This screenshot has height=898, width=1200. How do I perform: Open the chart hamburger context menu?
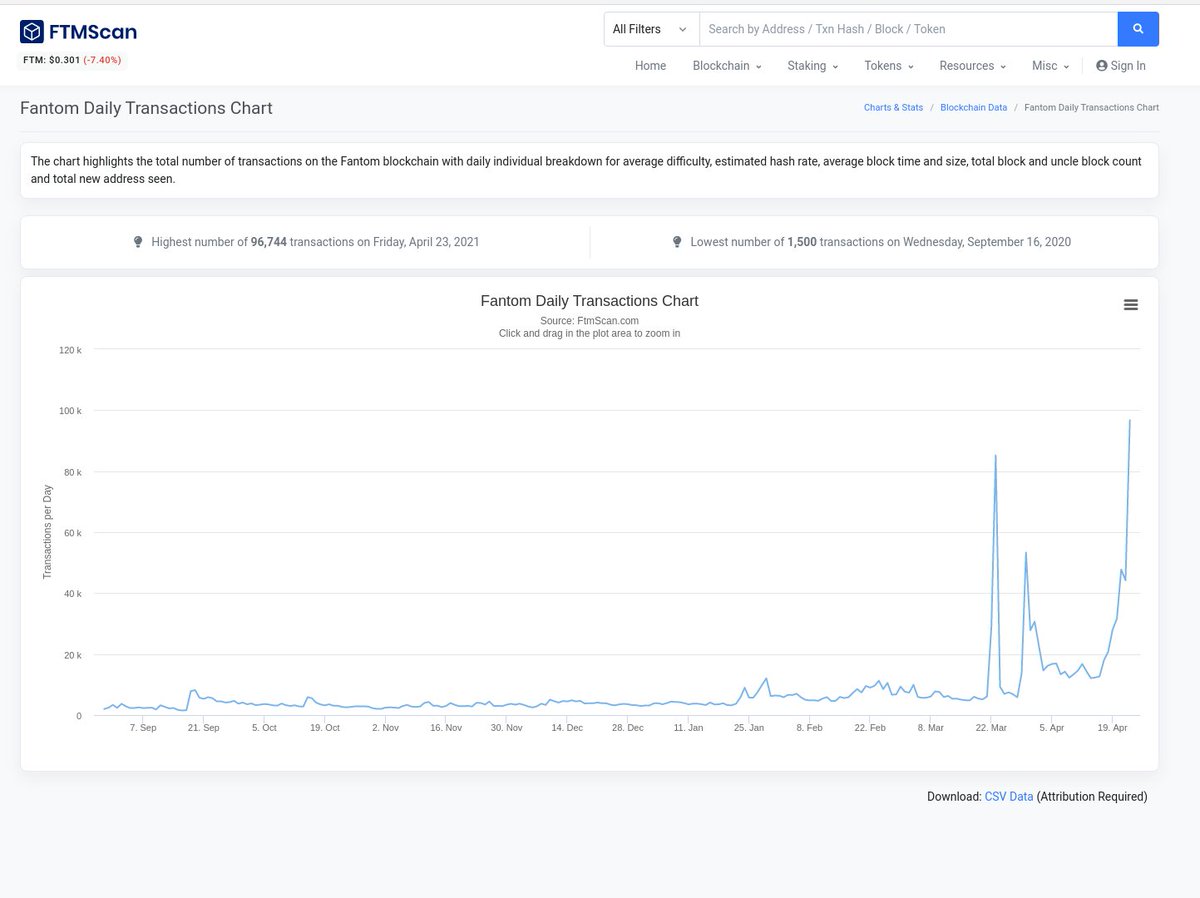[x=1131, y=305]
